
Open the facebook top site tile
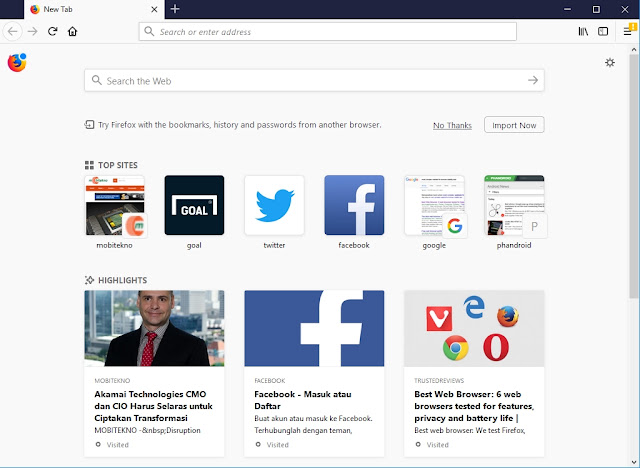354,205
